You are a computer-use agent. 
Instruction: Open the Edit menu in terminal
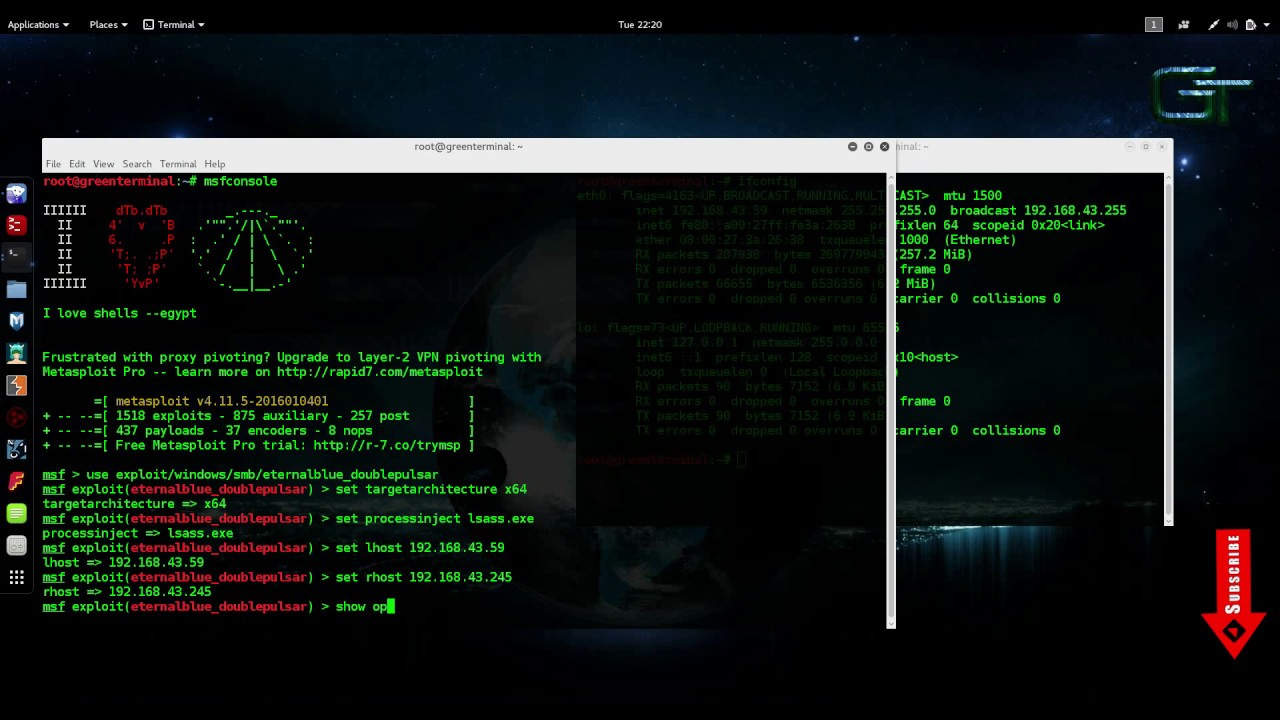click(77, 164)
